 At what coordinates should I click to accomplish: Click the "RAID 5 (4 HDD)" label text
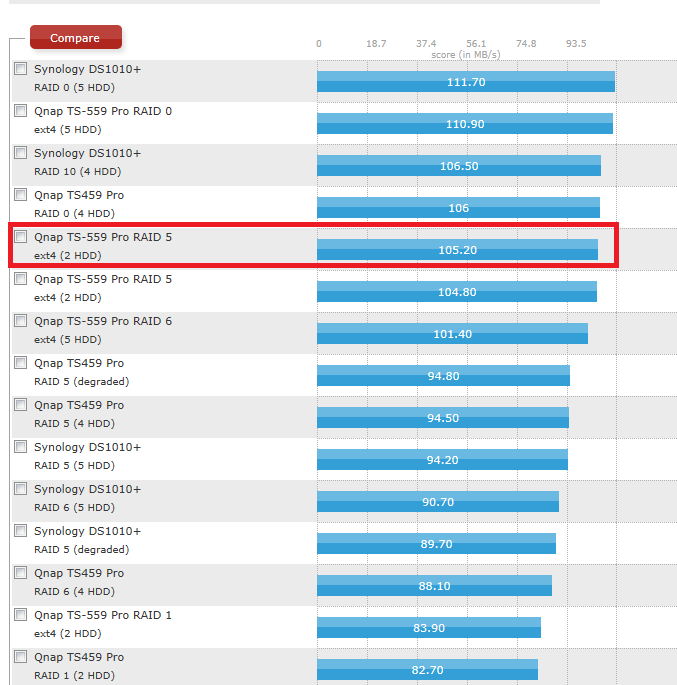click(74, 423)
